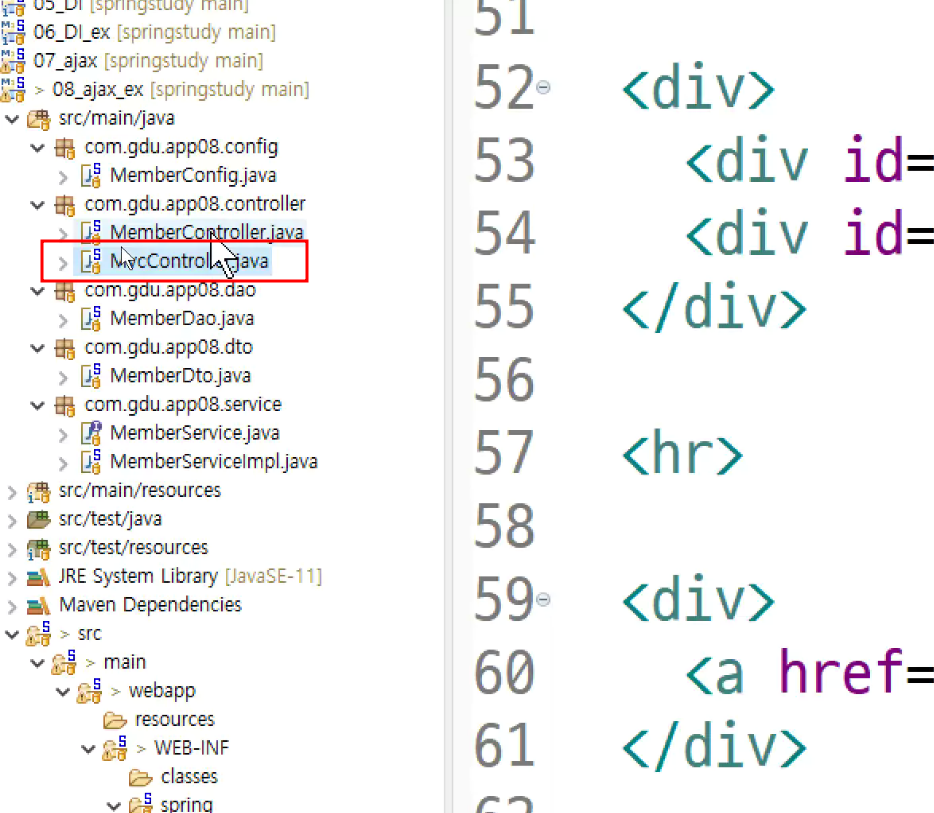Click the closing </div> on line 55
Screen dimensions: 934x813
pyautogui.click(x=714, y=307)
